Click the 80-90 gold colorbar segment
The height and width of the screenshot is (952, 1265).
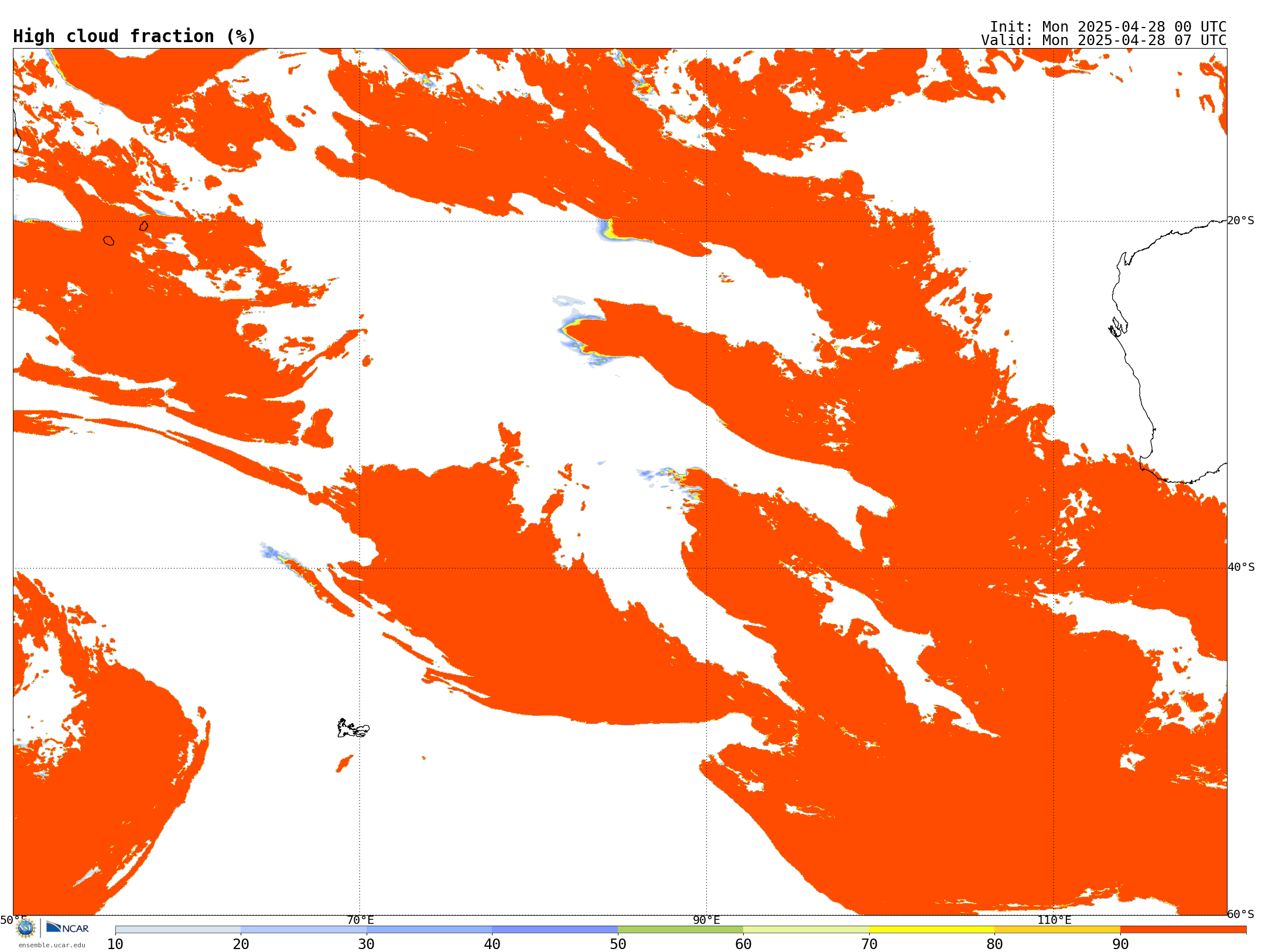click(1058, 930)
